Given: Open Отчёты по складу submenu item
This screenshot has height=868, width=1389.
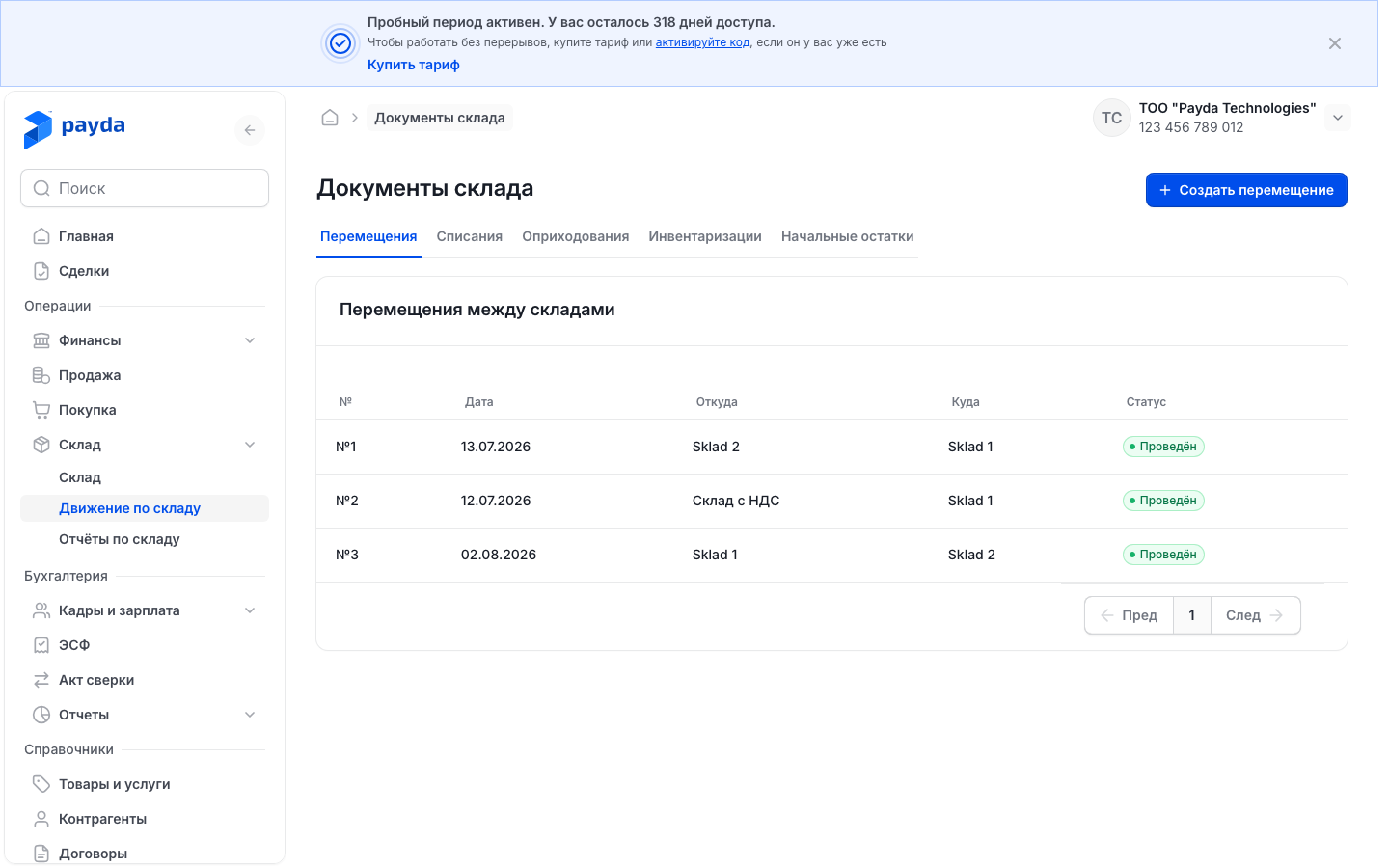Looking at the screenshot, I should (145, 539).
